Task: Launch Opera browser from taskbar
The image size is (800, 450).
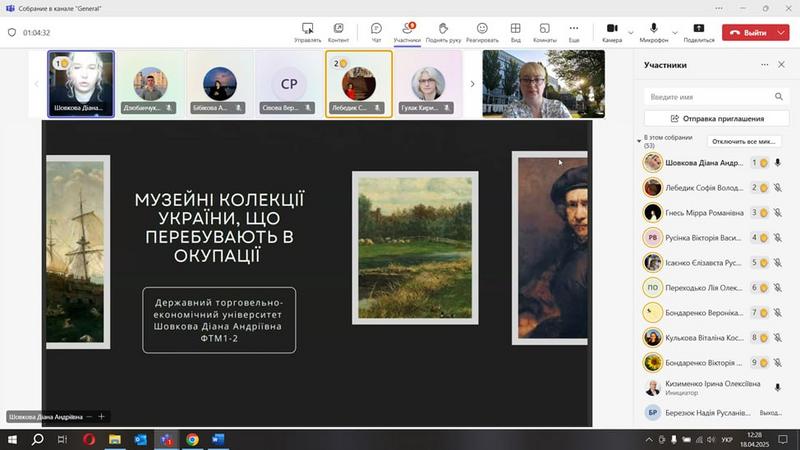Action: tap(89, 439)
